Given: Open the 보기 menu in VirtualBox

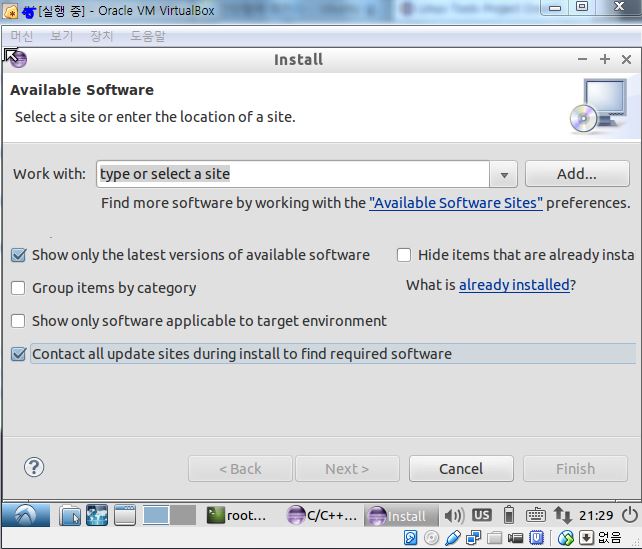Looking at the screenshot, I should point(61,36).
